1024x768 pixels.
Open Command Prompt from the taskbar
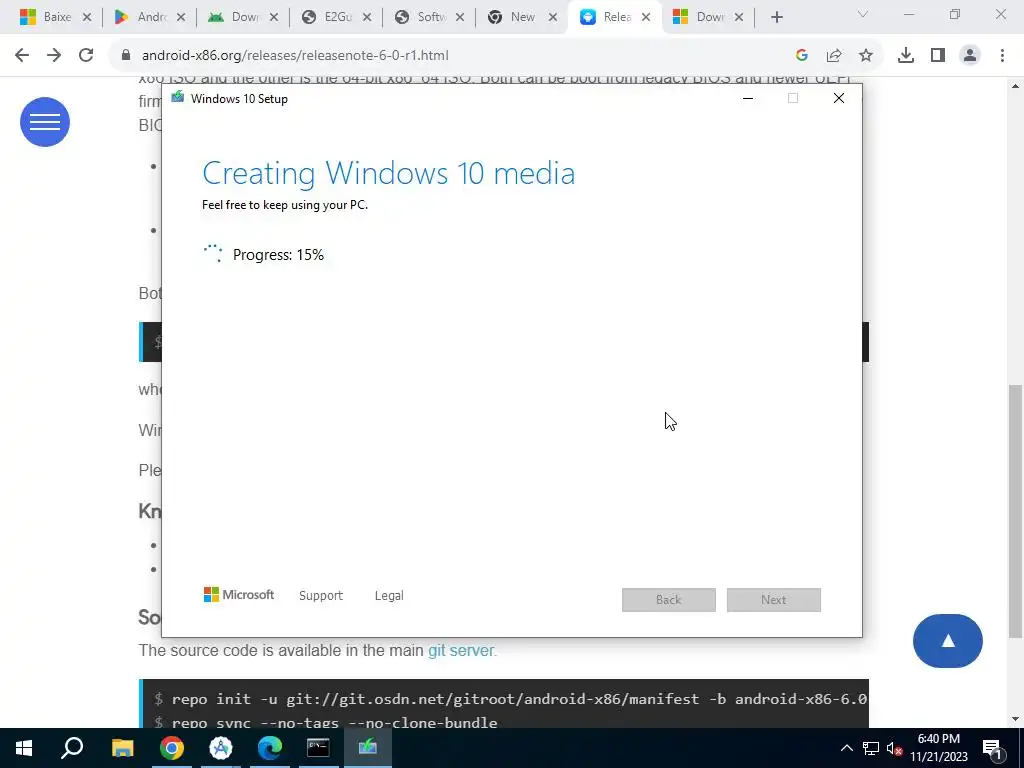click(x=318, y=748)
